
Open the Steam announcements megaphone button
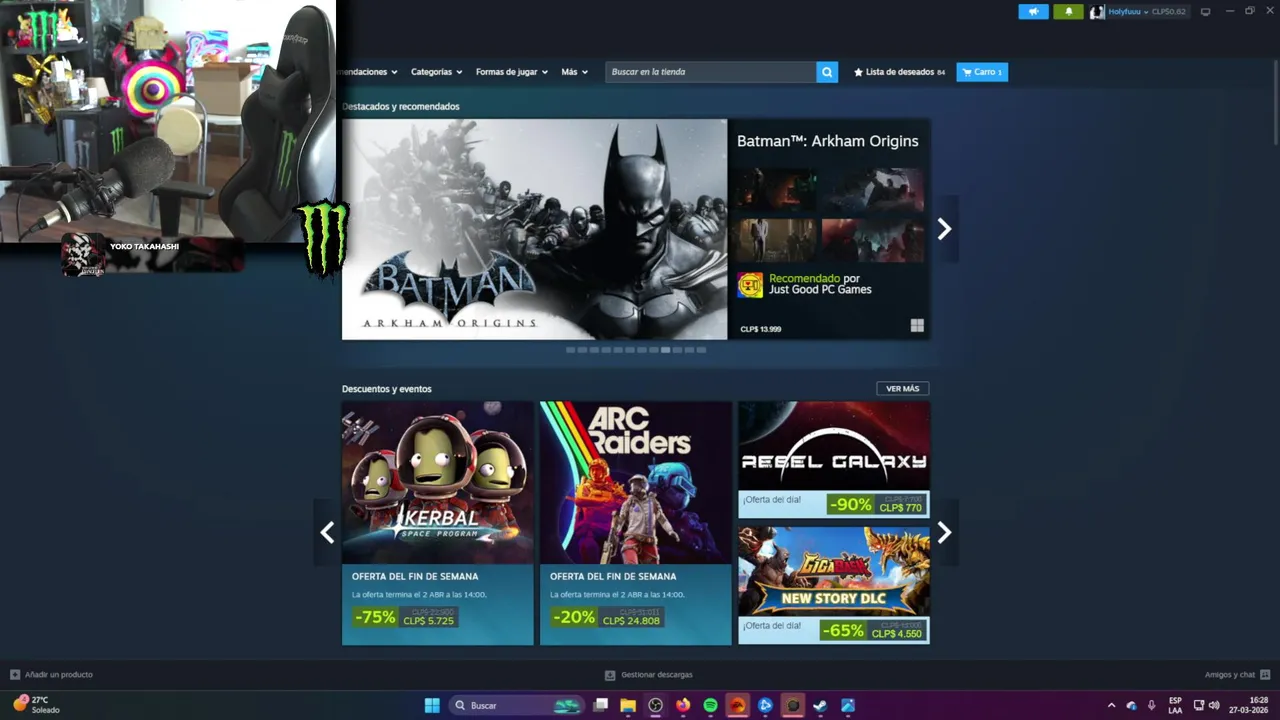click(x=1033, y=12)
